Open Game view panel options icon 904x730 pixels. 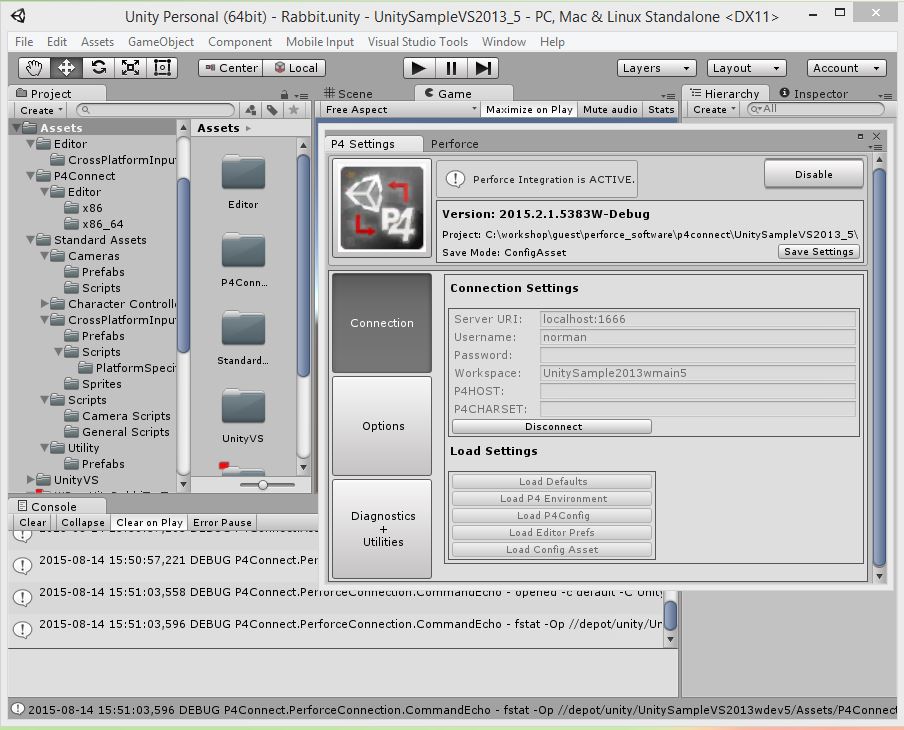pos(668,96)
